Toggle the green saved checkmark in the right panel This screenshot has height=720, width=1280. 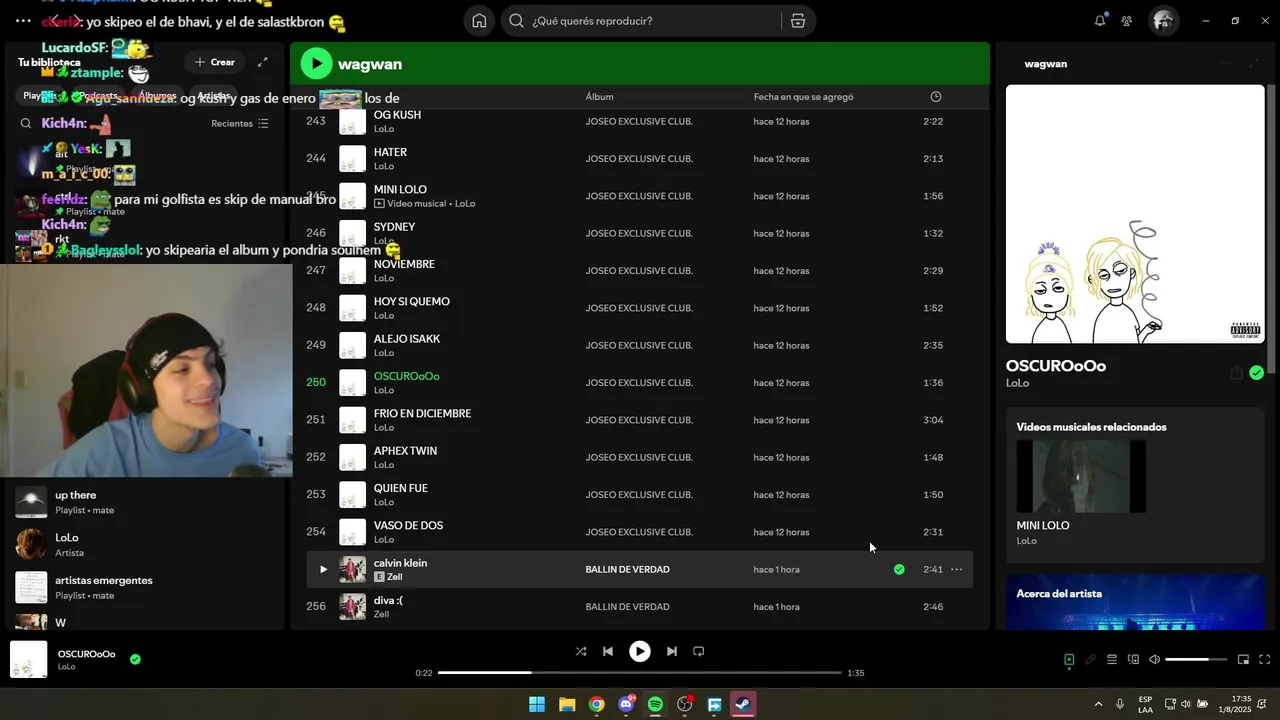pos(1257,373)
